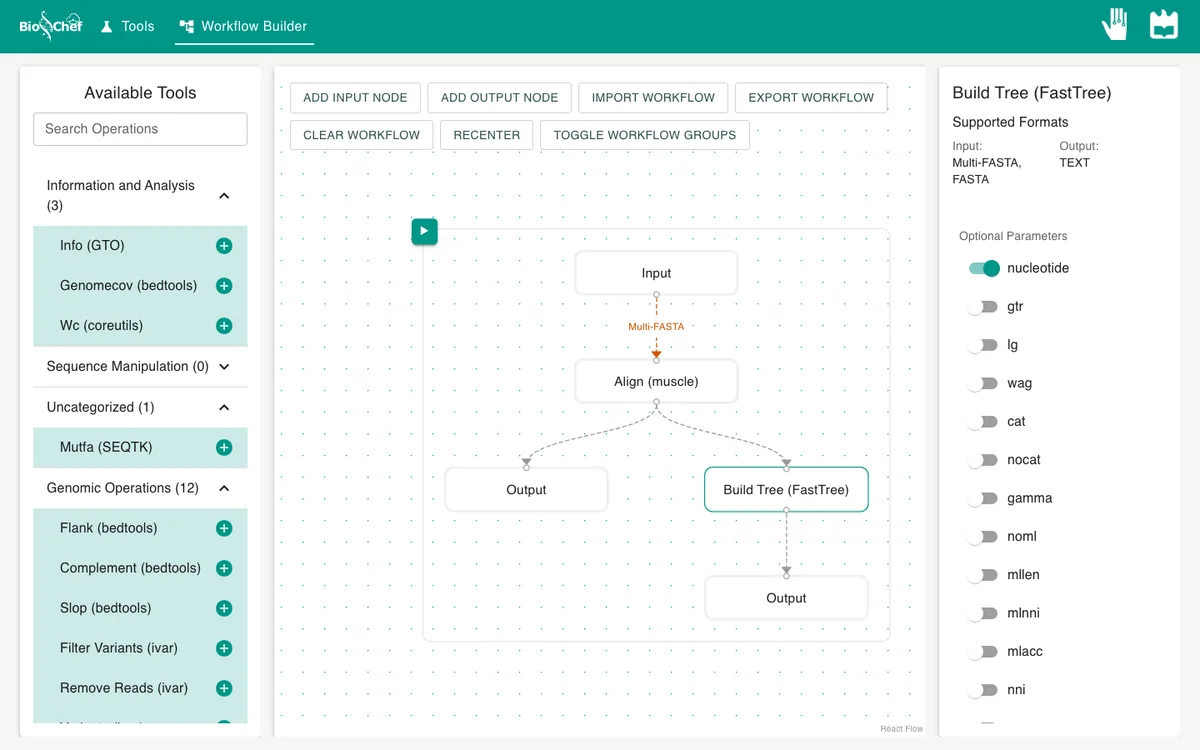Add Remove Reads (ivar) with plus icon

click(x=224, y=688)
